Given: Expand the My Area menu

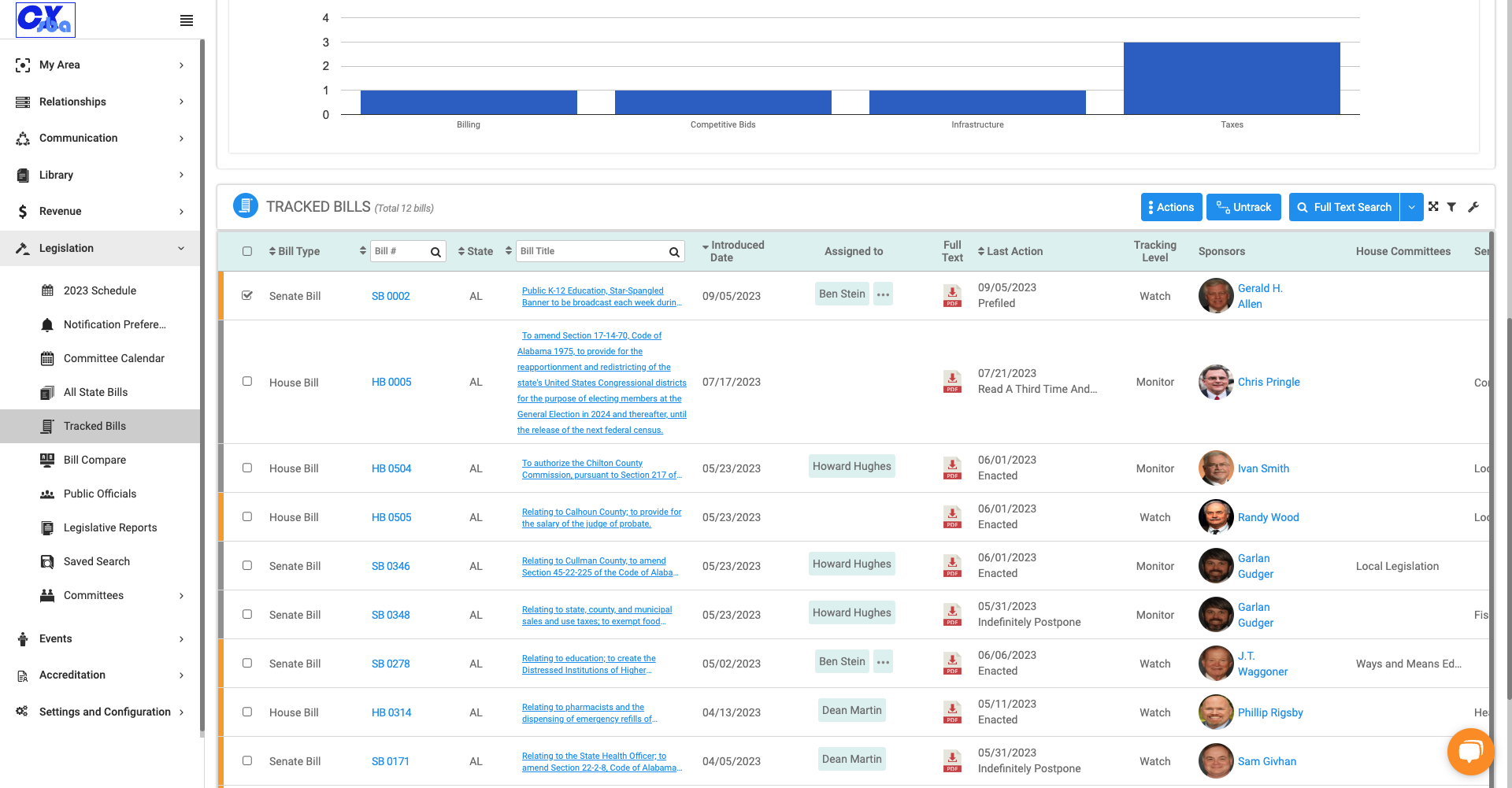Looking at the screenshot, I should coord(100,65).
